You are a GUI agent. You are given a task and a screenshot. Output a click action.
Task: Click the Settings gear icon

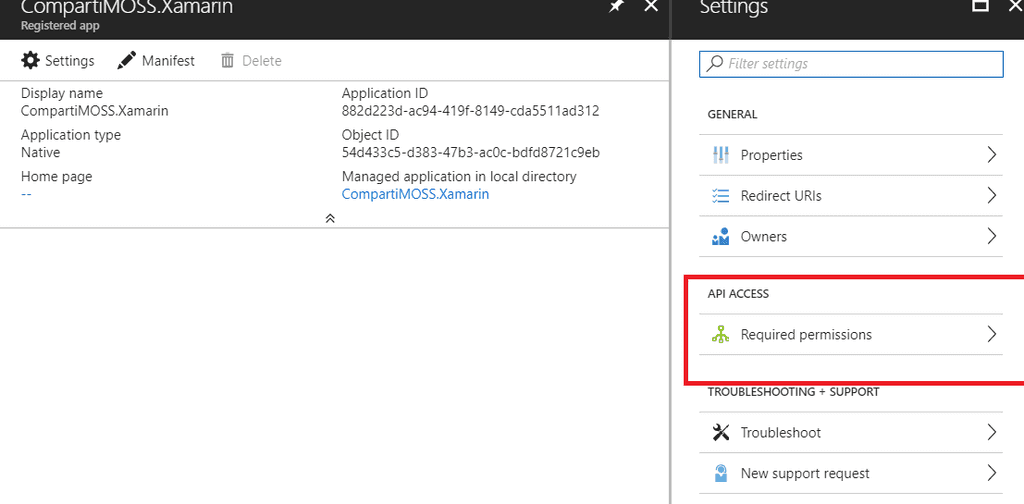(x=30, y=61)
